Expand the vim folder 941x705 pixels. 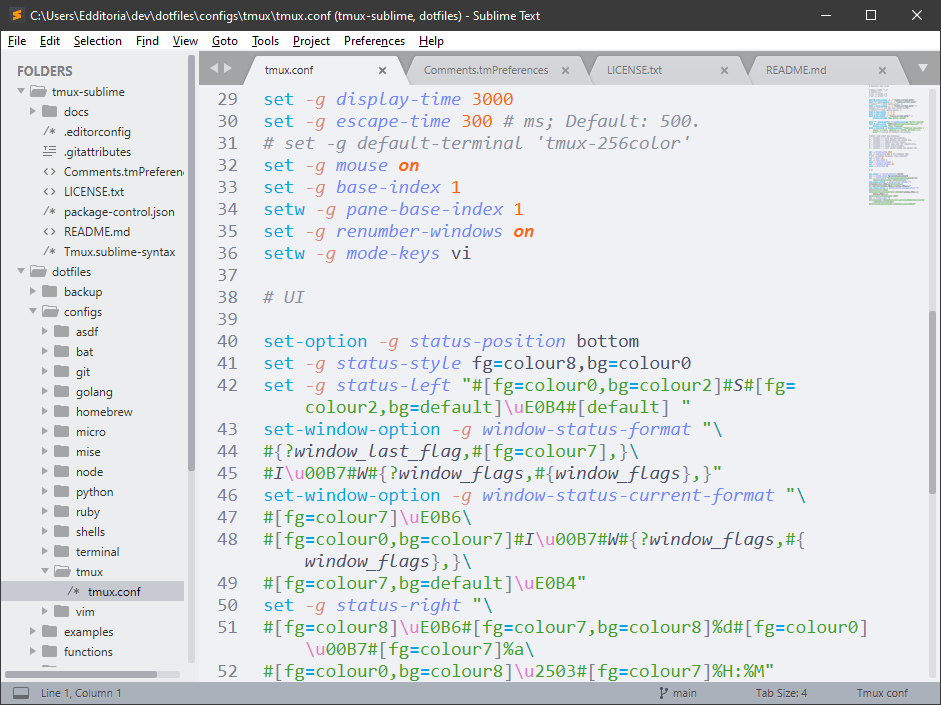(x=45, y=611)
